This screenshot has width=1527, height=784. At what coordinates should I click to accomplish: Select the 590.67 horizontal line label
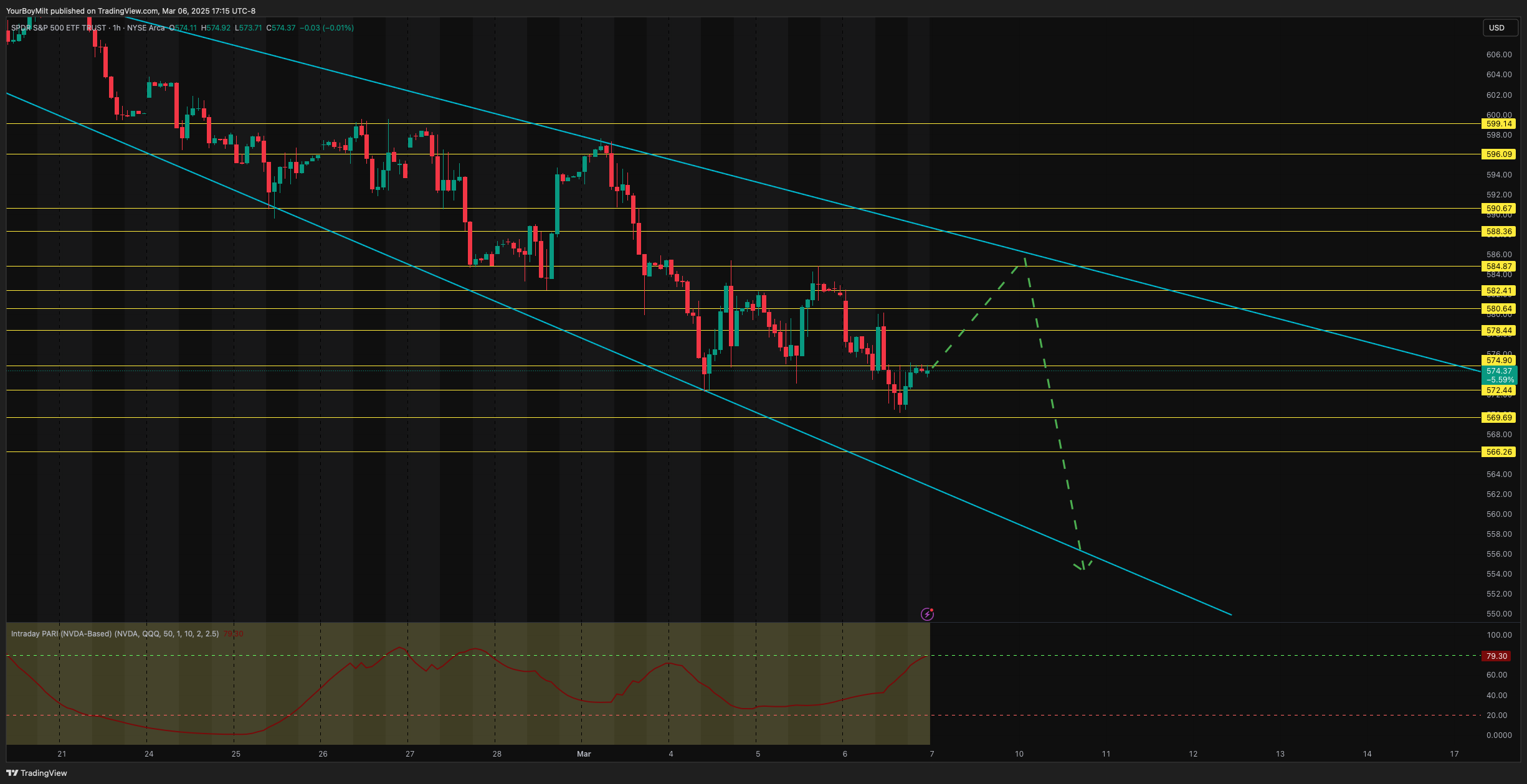coord(1498,209)
